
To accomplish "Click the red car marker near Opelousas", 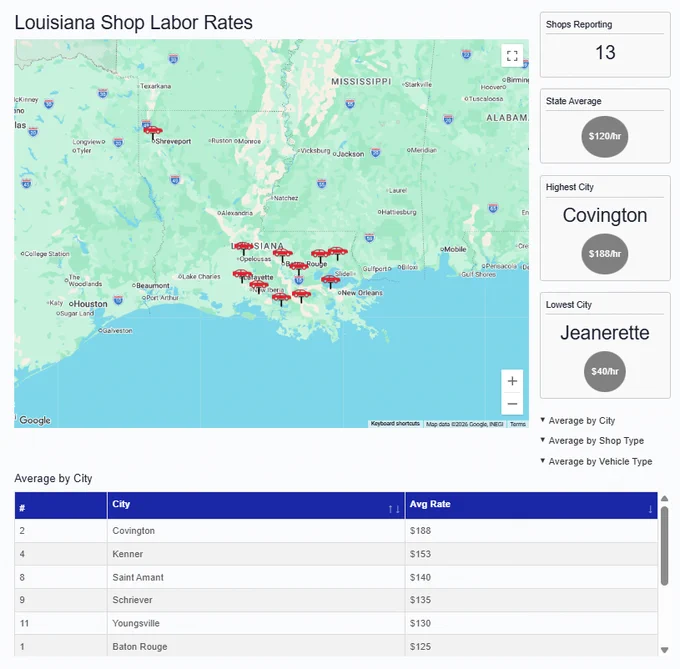I will 243,246.
